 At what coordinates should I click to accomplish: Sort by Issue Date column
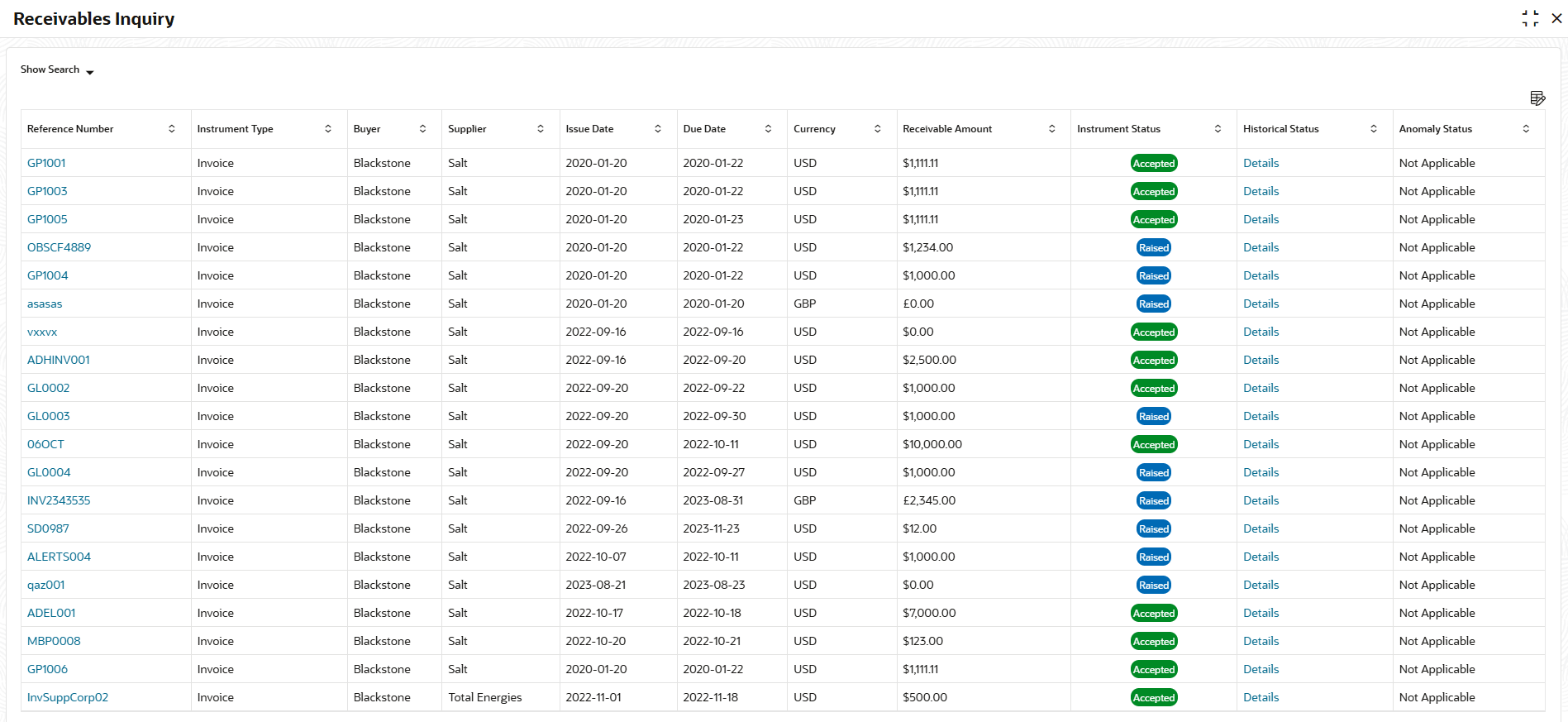pos(658,129)
